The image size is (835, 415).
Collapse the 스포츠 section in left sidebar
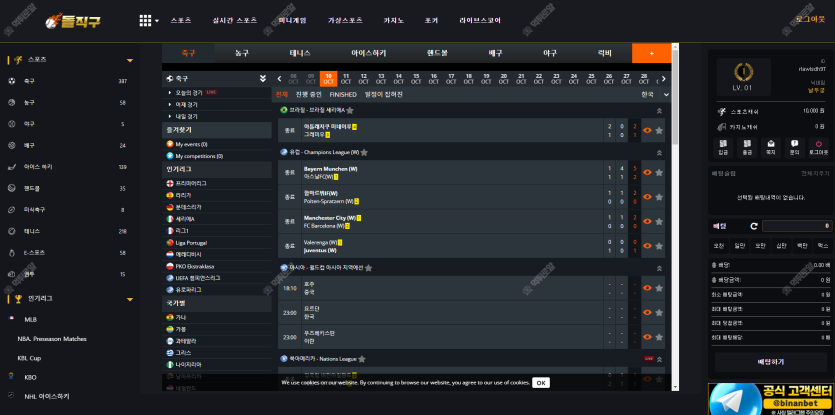pos(129,60)
